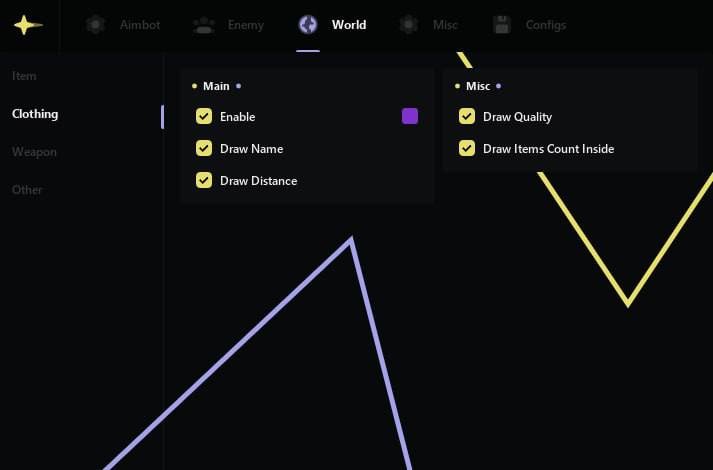This screenshot has height=470, width=713.
Task: Click the World globe icon
Action: coord(308,25)
